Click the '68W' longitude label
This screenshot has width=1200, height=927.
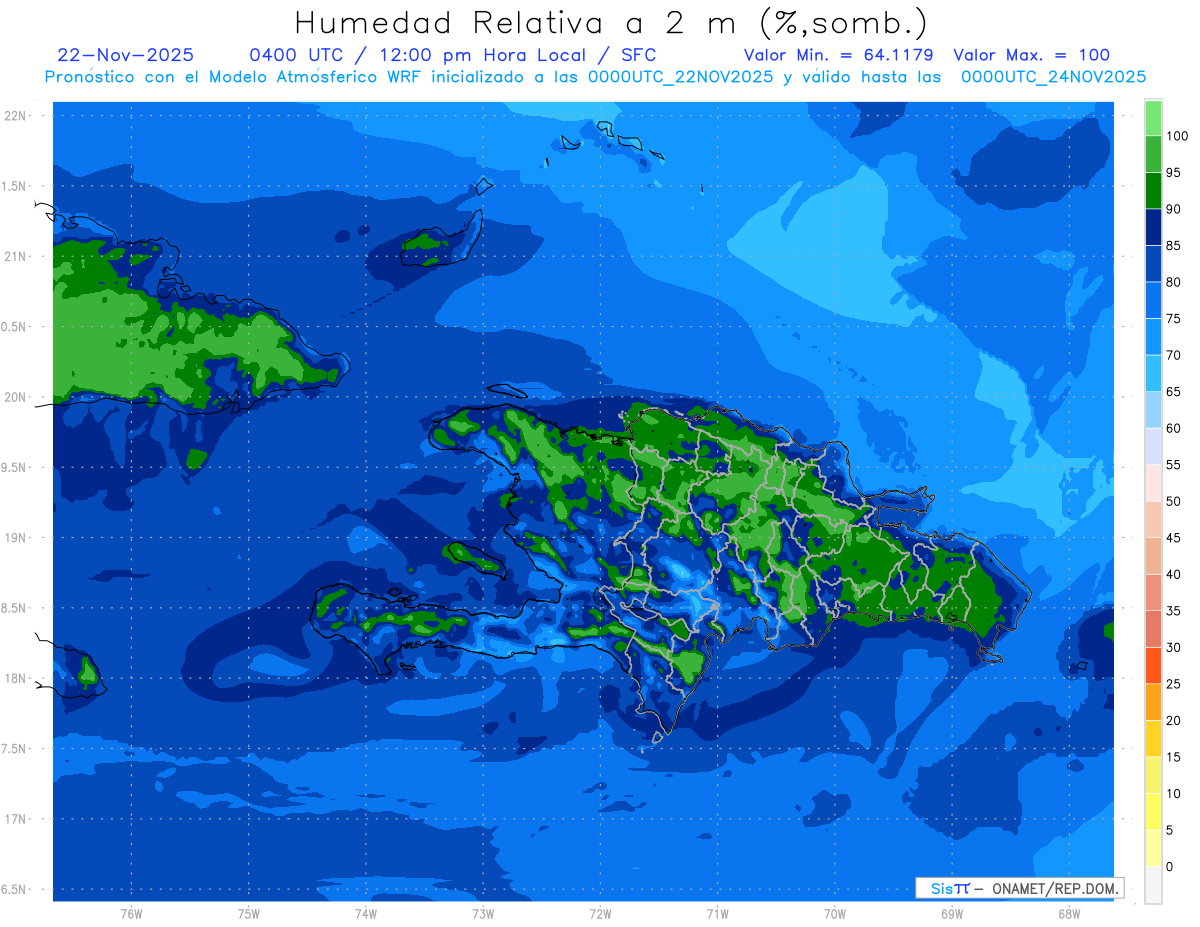coord(1069,913)
